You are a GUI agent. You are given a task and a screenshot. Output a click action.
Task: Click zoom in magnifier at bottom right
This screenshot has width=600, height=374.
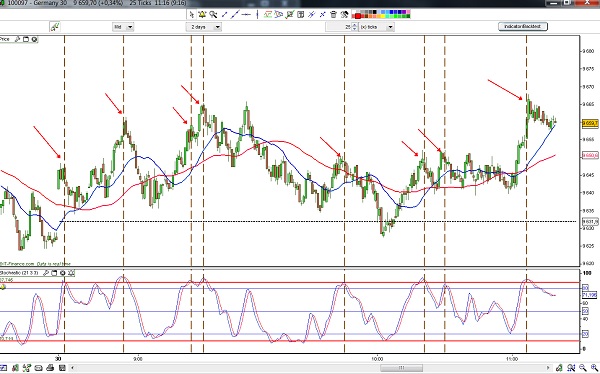click(594, 368)
